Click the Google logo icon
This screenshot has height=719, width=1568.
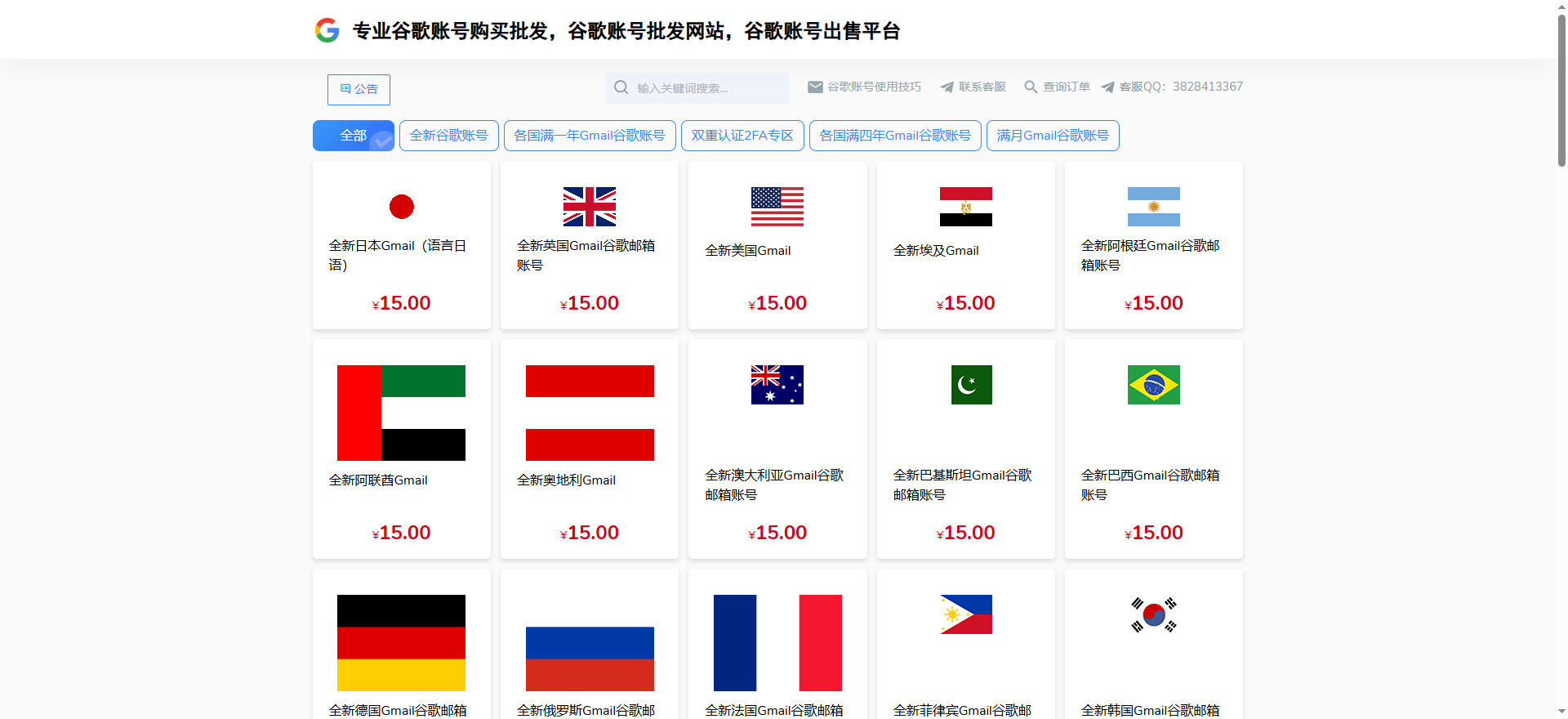(x=327, y=30)
